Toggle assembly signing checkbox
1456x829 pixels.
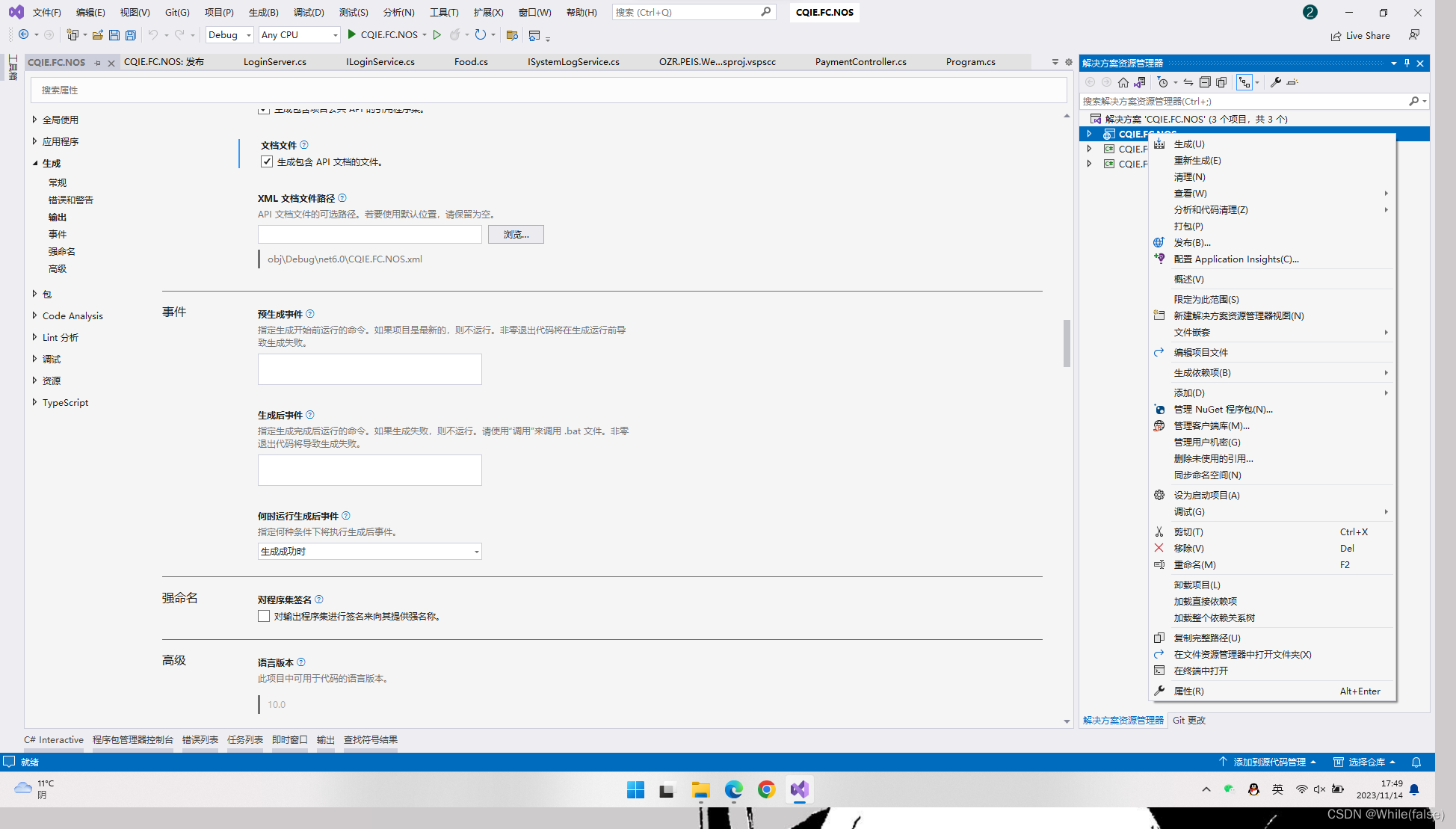click(263, 616)
